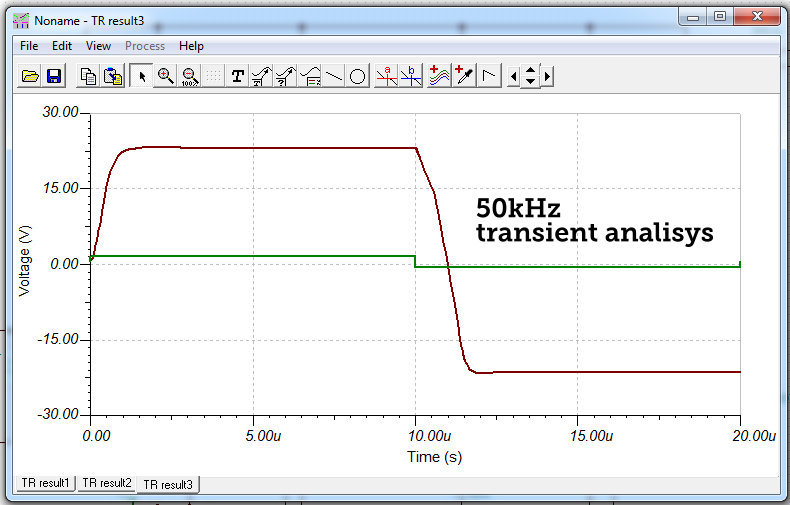
Task: Toggle the dotted grid icon
Action: pyautogui.click(x=214, y=76)
